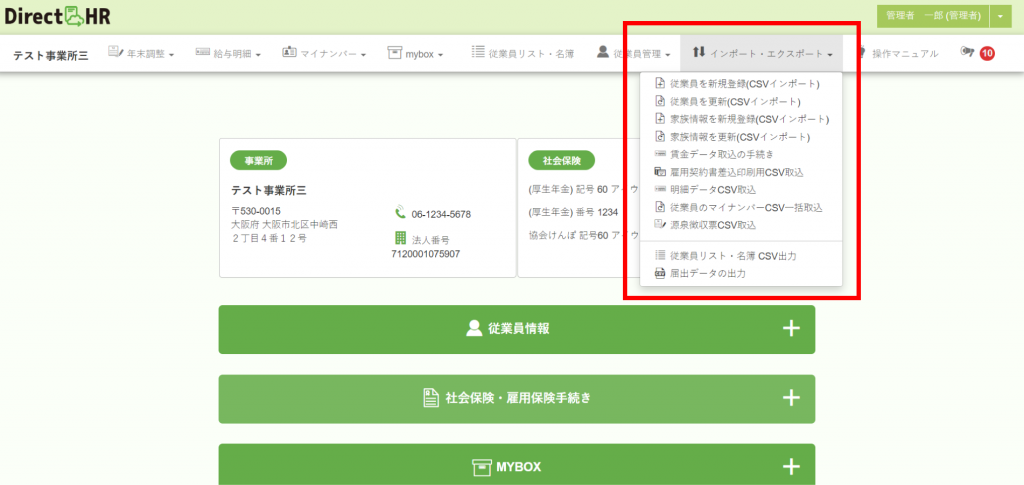Click the document icon in 社会保険・雇用保険手続き bar
This screenshot has height=485, width=1024.
[x=430, y=398]
